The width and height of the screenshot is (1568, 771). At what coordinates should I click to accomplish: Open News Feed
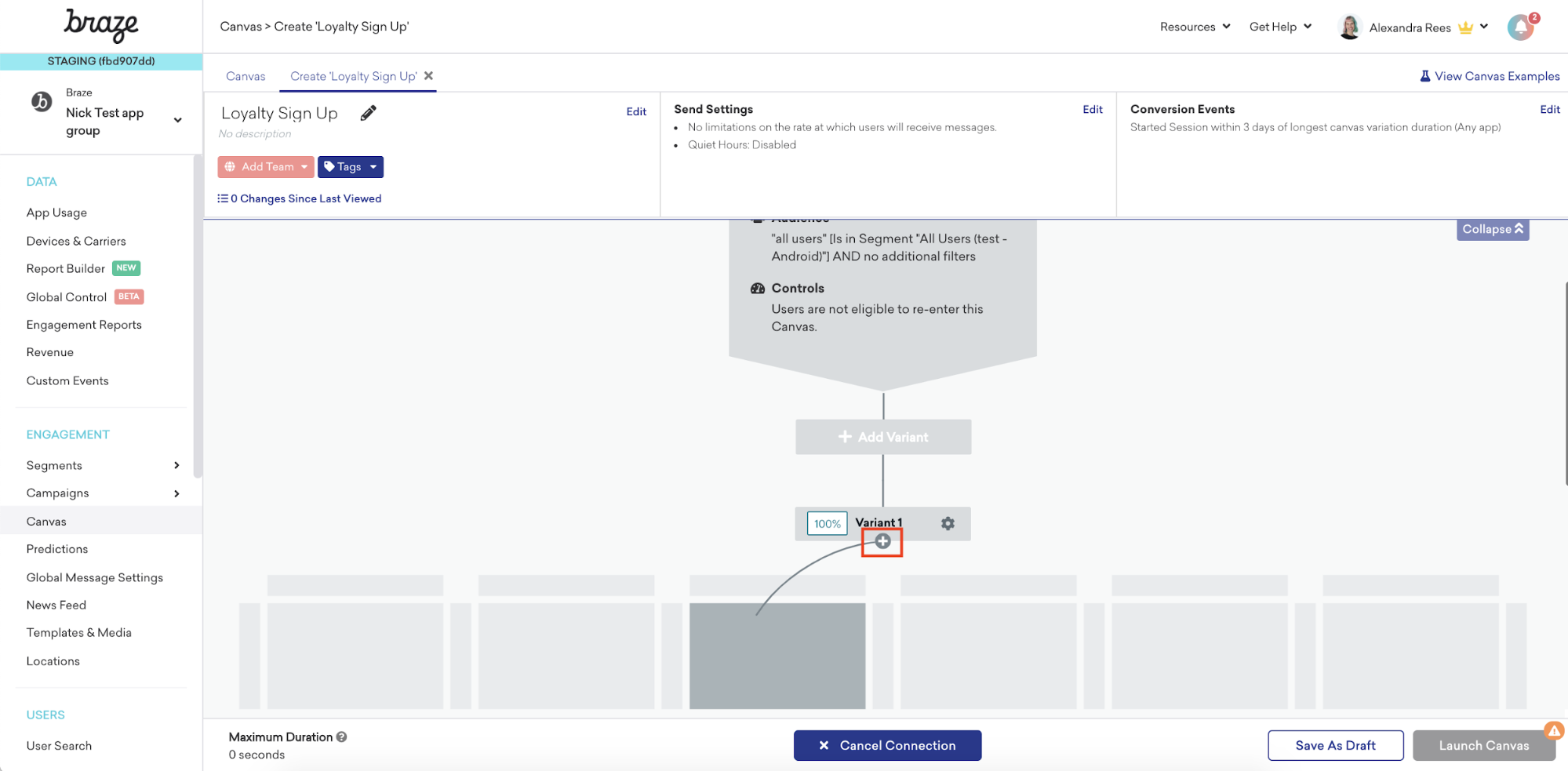click(x=56, y=605)
